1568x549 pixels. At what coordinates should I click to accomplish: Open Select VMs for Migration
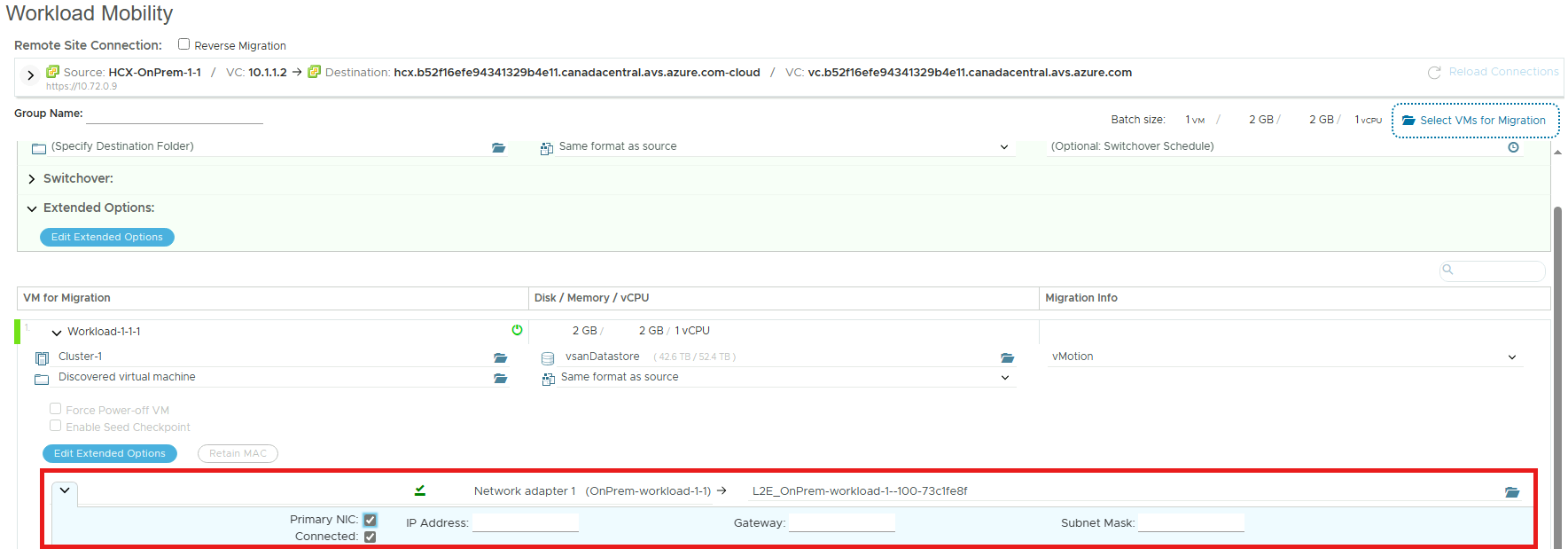click(x=1475, y=121)
